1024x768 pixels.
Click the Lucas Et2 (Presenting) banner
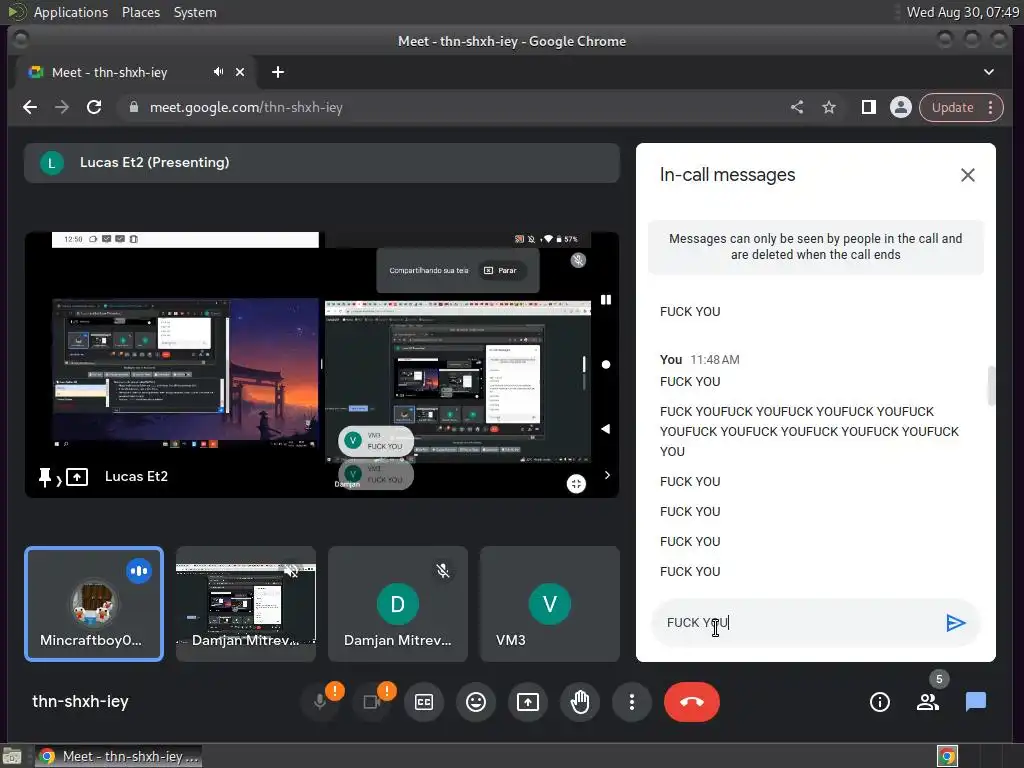[x=322, y=163]
